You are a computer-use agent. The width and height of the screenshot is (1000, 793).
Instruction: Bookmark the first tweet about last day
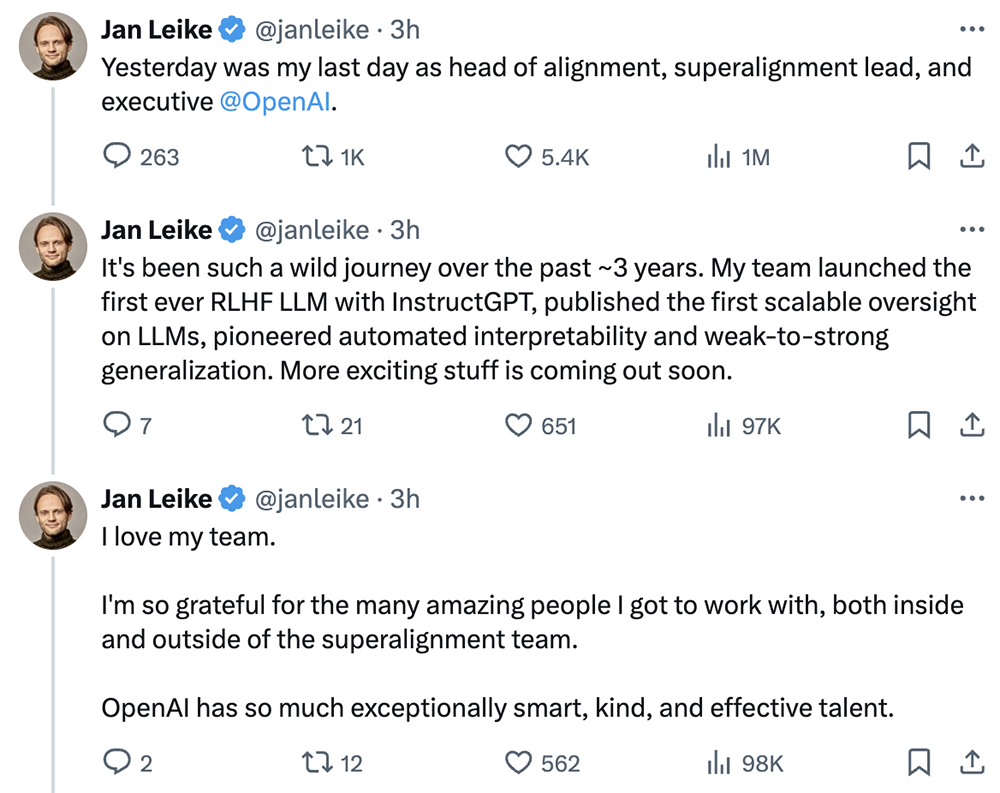[x=918, y=157]
